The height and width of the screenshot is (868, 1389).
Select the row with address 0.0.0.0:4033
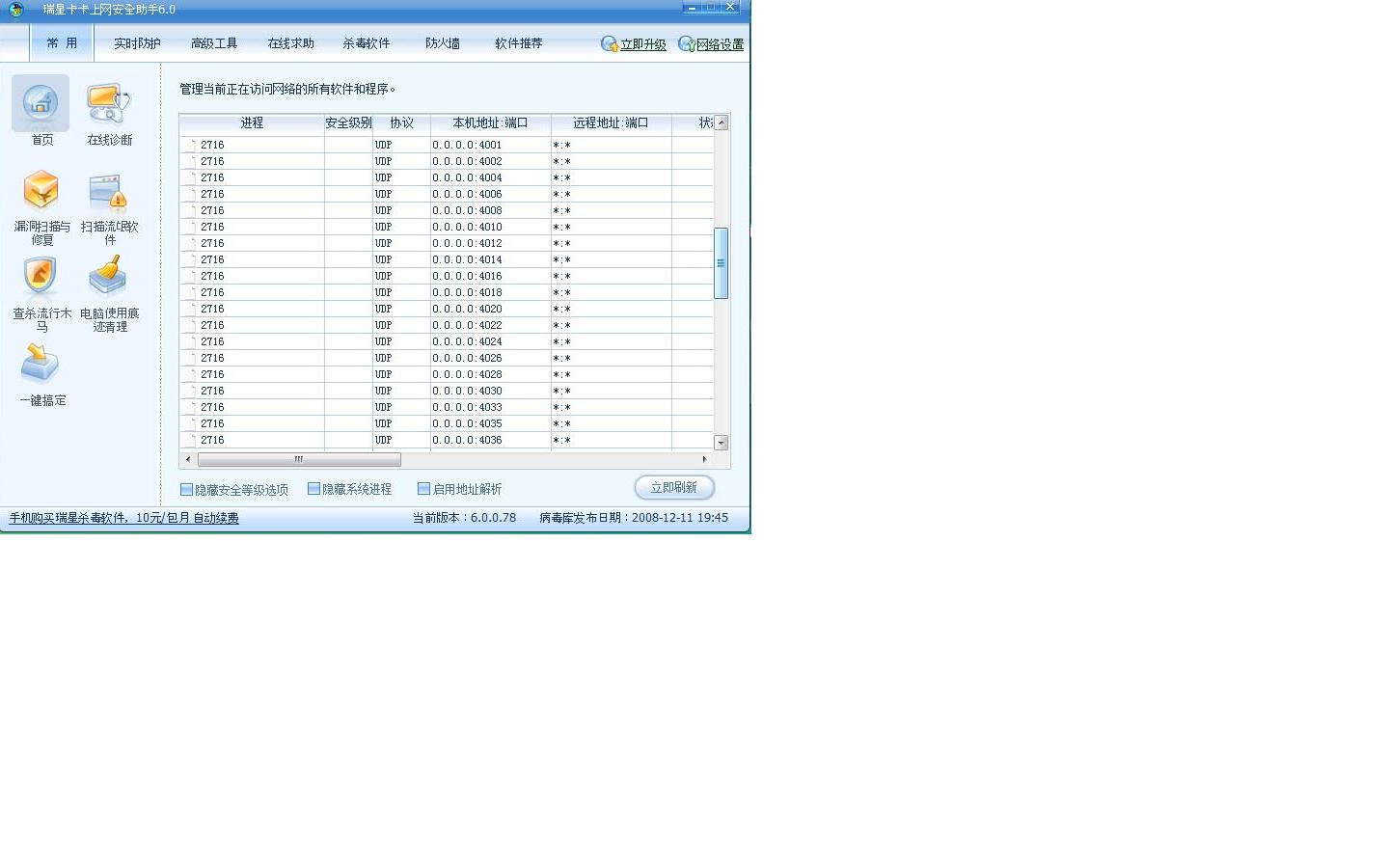point(447,407)
